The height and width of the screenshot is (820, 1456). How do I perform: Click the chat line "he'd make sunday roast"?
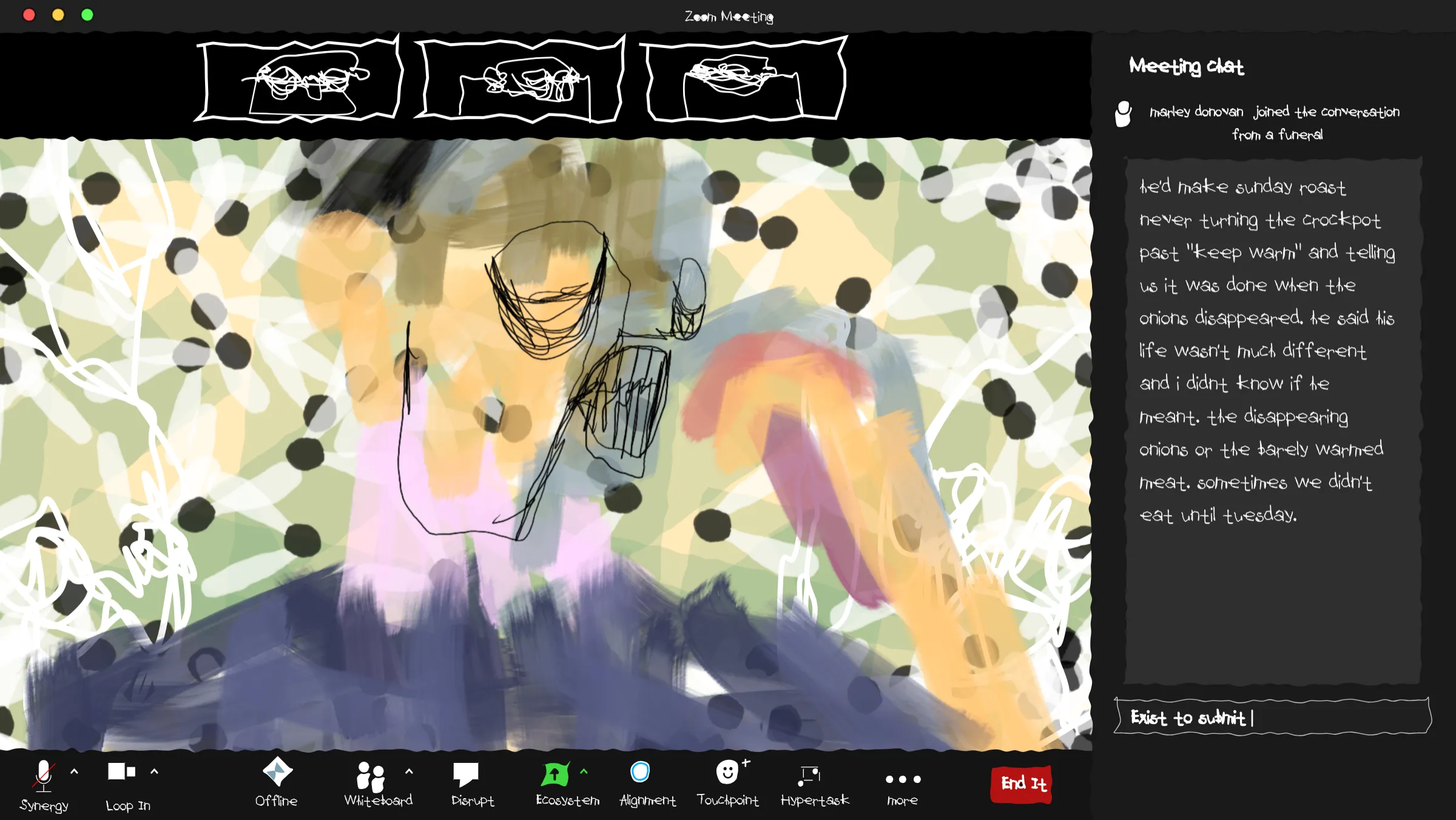(x=1242, y=186)
